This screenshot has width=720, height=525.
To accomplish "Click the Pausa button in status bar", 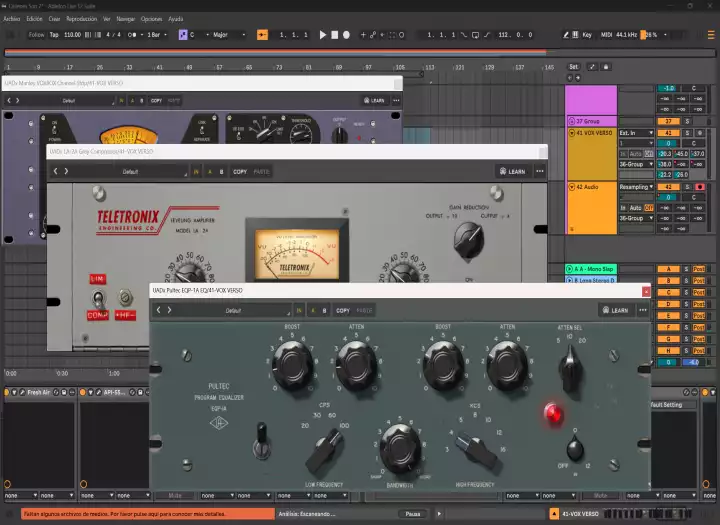I will (411, 513).
